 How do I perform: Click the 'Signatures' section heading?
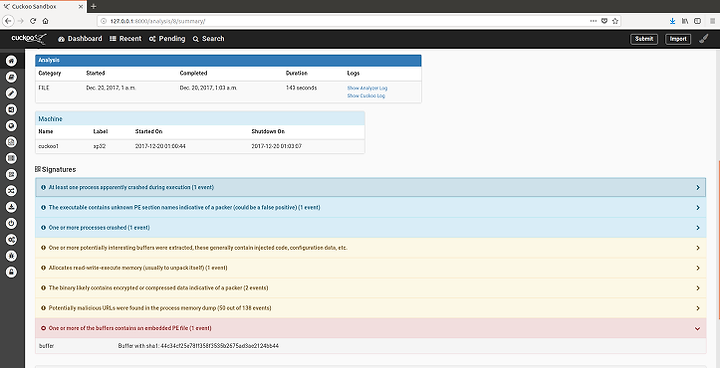click(x=56, y=170)
